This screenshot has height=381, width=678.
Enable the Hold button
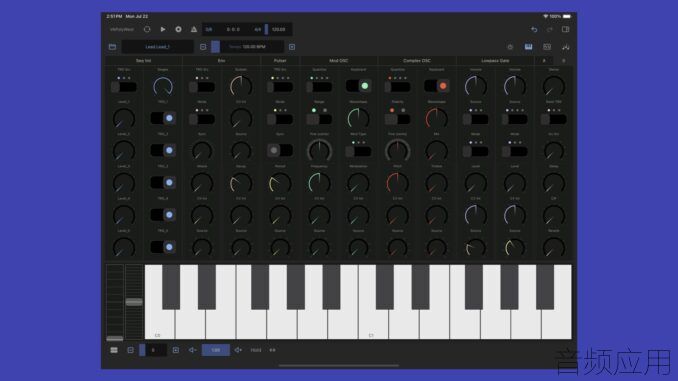[256, 350]
